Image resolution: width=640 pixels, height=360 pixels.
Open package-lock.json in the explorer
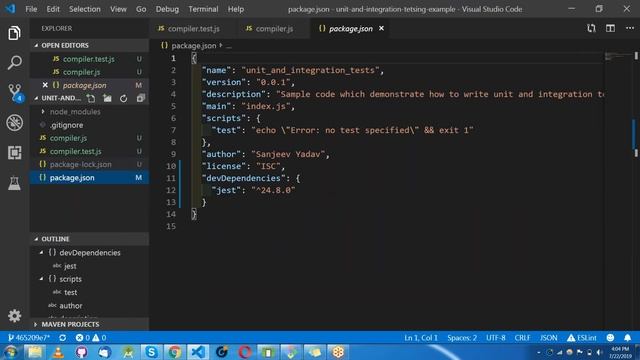(89, 164)
